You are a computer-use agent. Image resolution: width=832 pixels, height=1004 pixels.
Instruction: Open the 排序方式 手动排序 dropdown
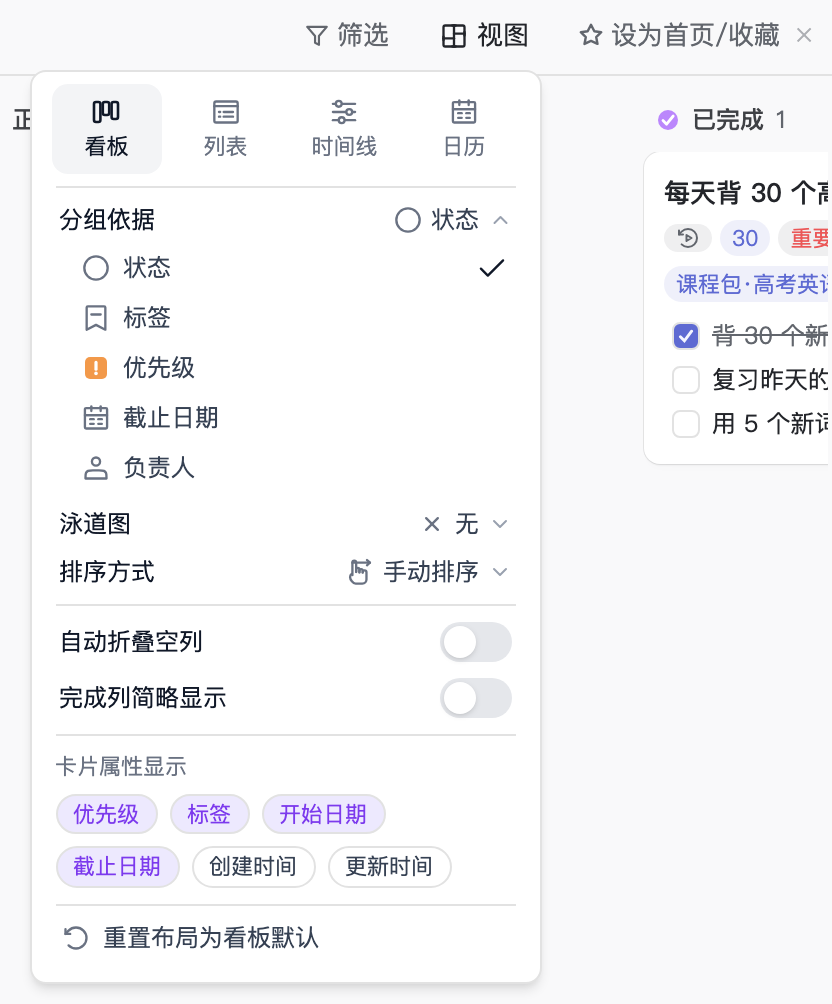[x=429, y=572]
